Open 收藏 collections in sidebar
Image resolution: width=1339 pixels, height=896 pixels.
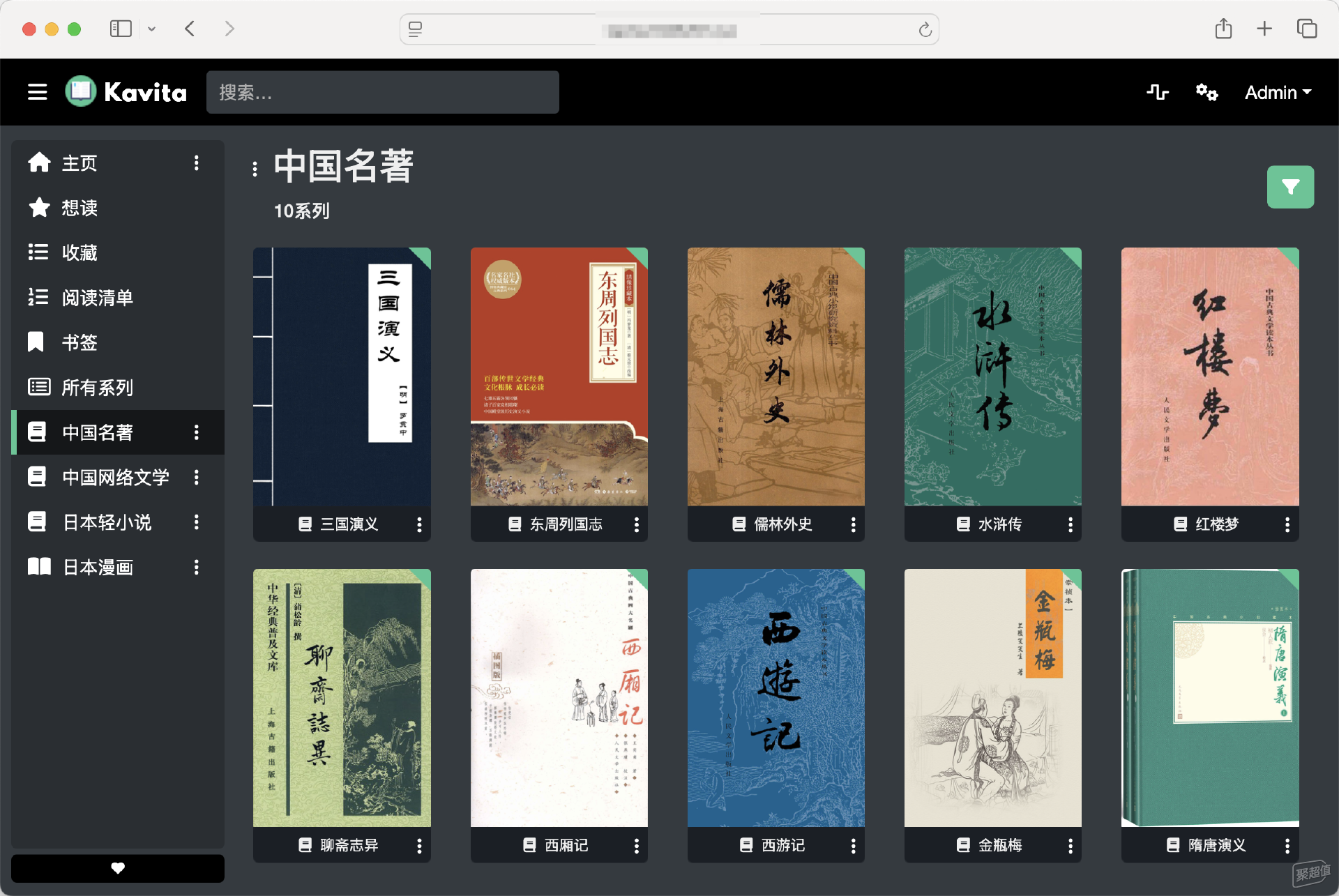click(x=80, y=252)
